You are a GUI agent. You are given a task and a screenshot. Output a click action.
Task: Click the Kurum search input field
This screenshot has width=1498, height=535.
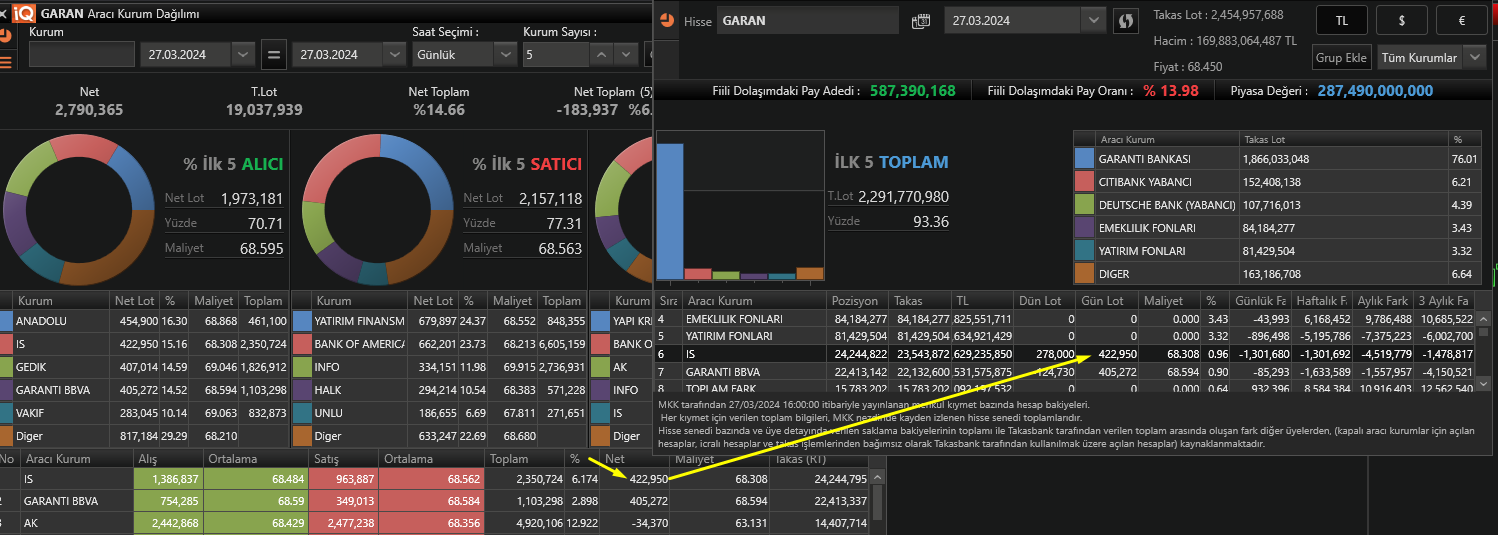click(81, 55)
